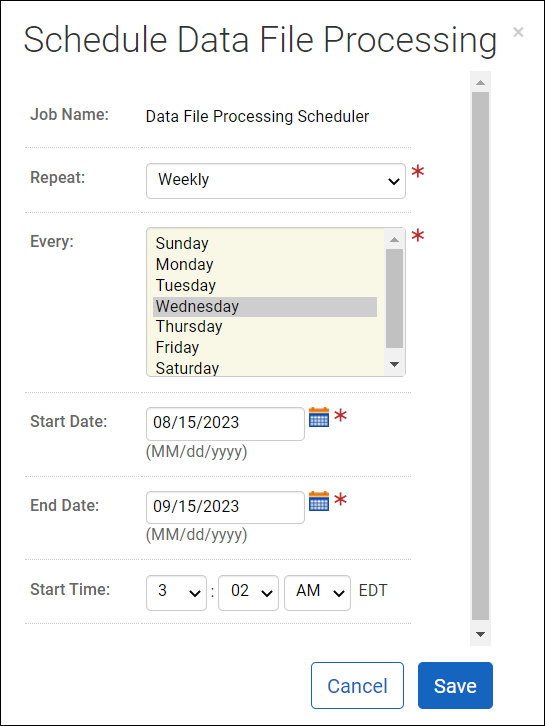This screenshot has width=545, height=726.
Task: Click the dialog scrollbar up arrow
Action: [x=480, y=82]
